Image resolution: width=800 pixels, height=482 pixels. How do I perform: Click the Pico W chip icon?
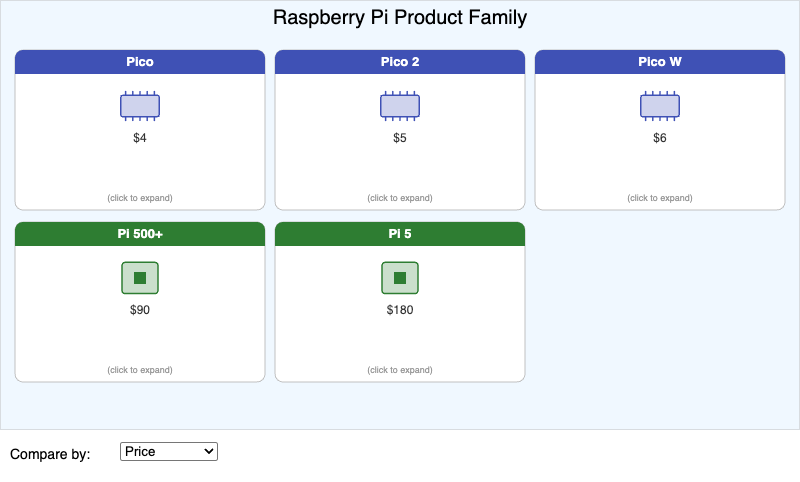[660, 106]
